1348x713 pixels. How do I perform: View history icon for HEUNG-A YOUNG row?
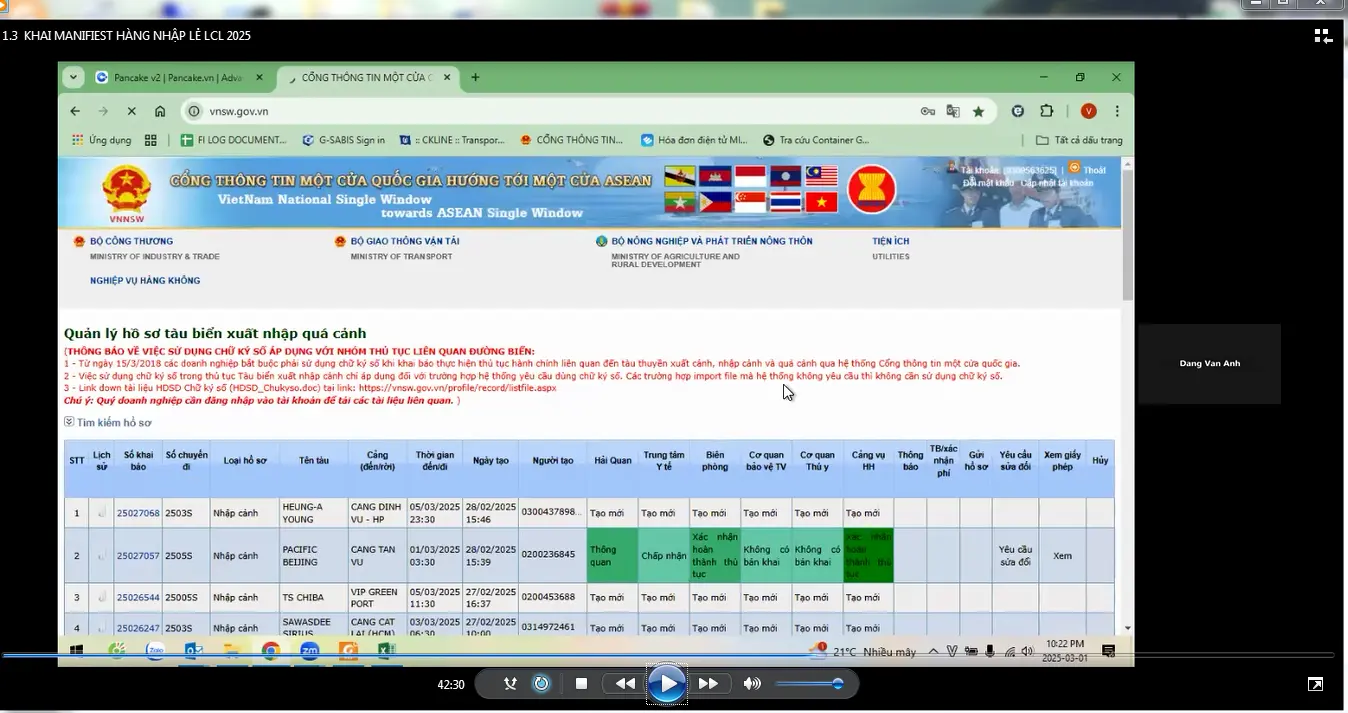101,513
